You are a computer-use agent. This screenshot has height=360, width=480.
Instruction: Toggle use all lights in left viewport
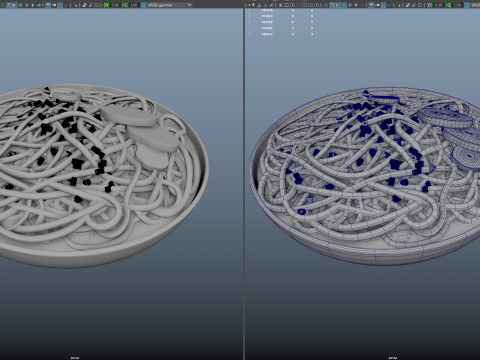(33, 5)
